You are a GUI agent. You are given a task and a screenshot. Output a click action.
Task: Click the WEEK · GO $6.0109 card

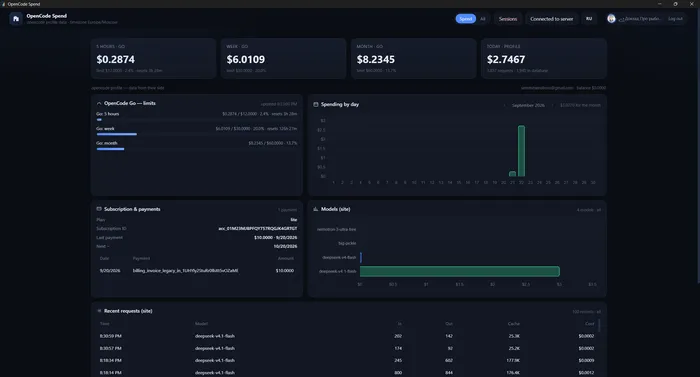coord(283,59)
